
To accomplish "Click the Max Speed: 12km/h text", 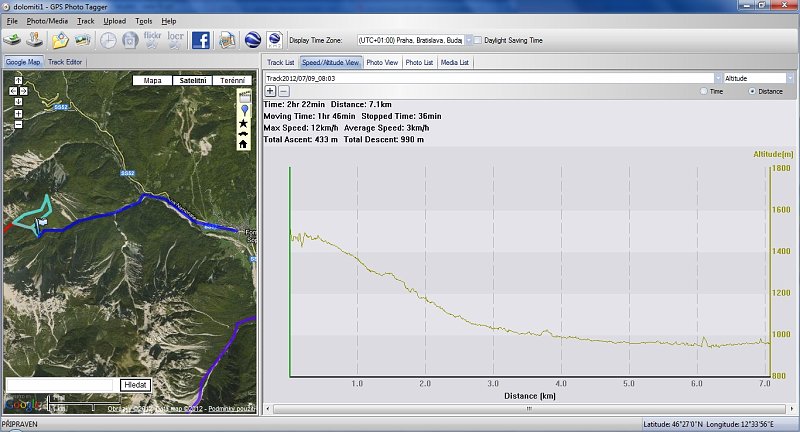I will pyautogui.click(x=301, y=128).
